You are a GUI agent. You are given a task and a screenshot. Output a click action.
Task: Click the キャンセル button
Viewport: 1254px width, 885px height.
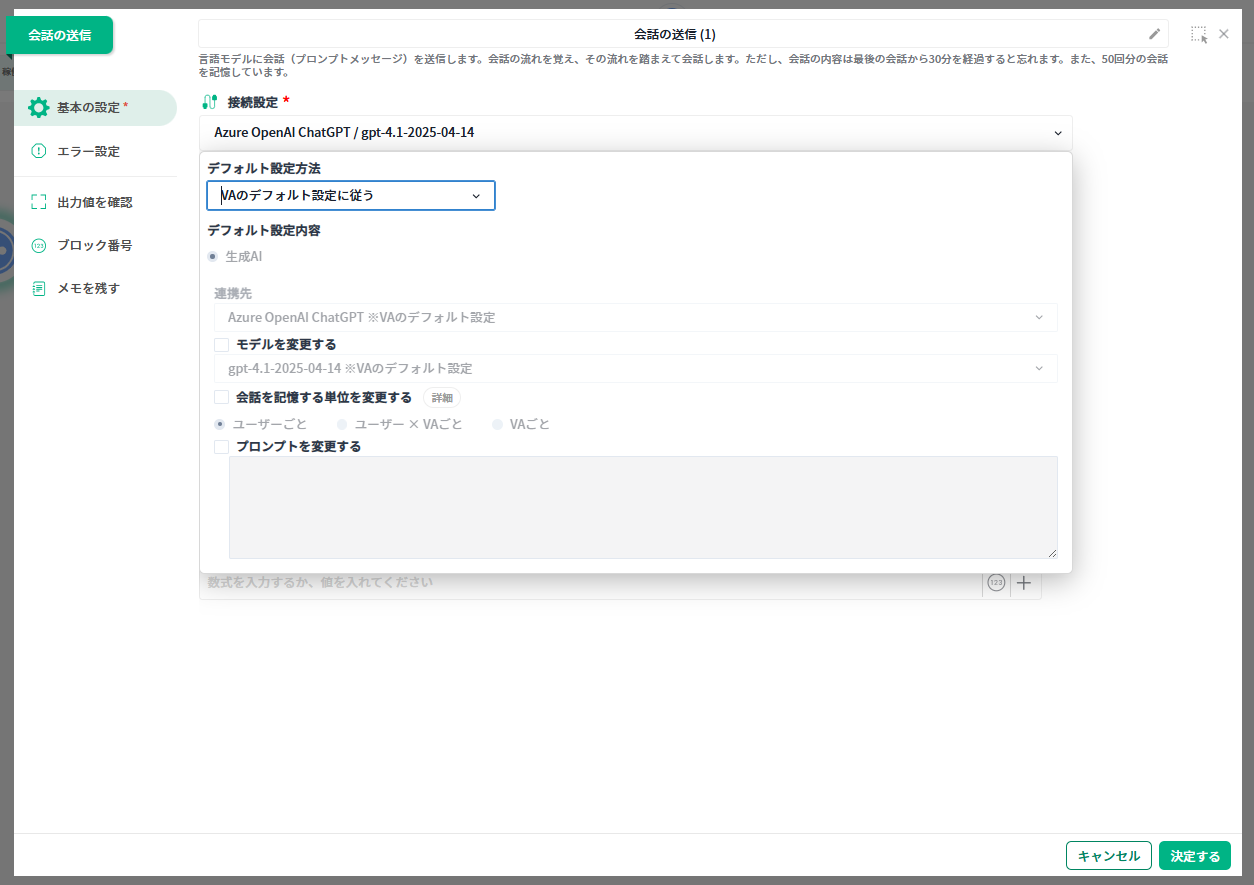[x=1108, y=856]
